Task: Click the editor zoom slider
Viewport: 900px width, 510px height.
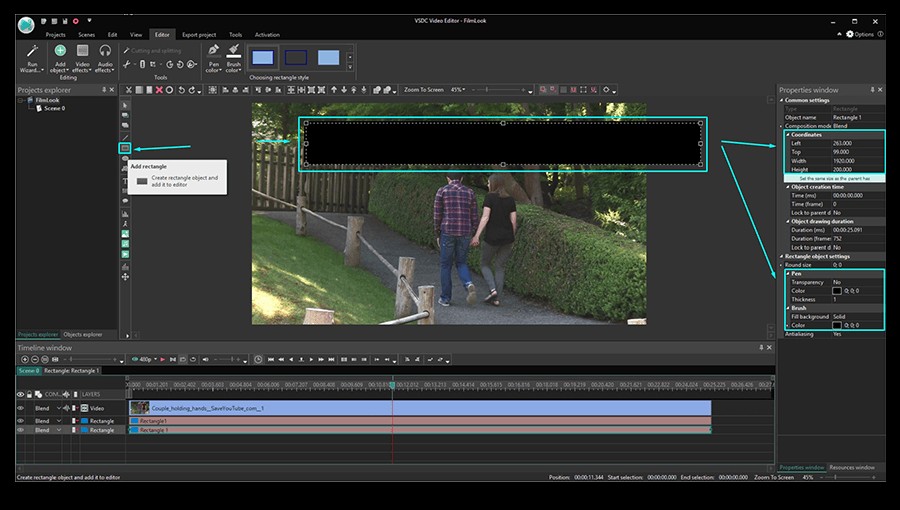Action: coord(498,90)
